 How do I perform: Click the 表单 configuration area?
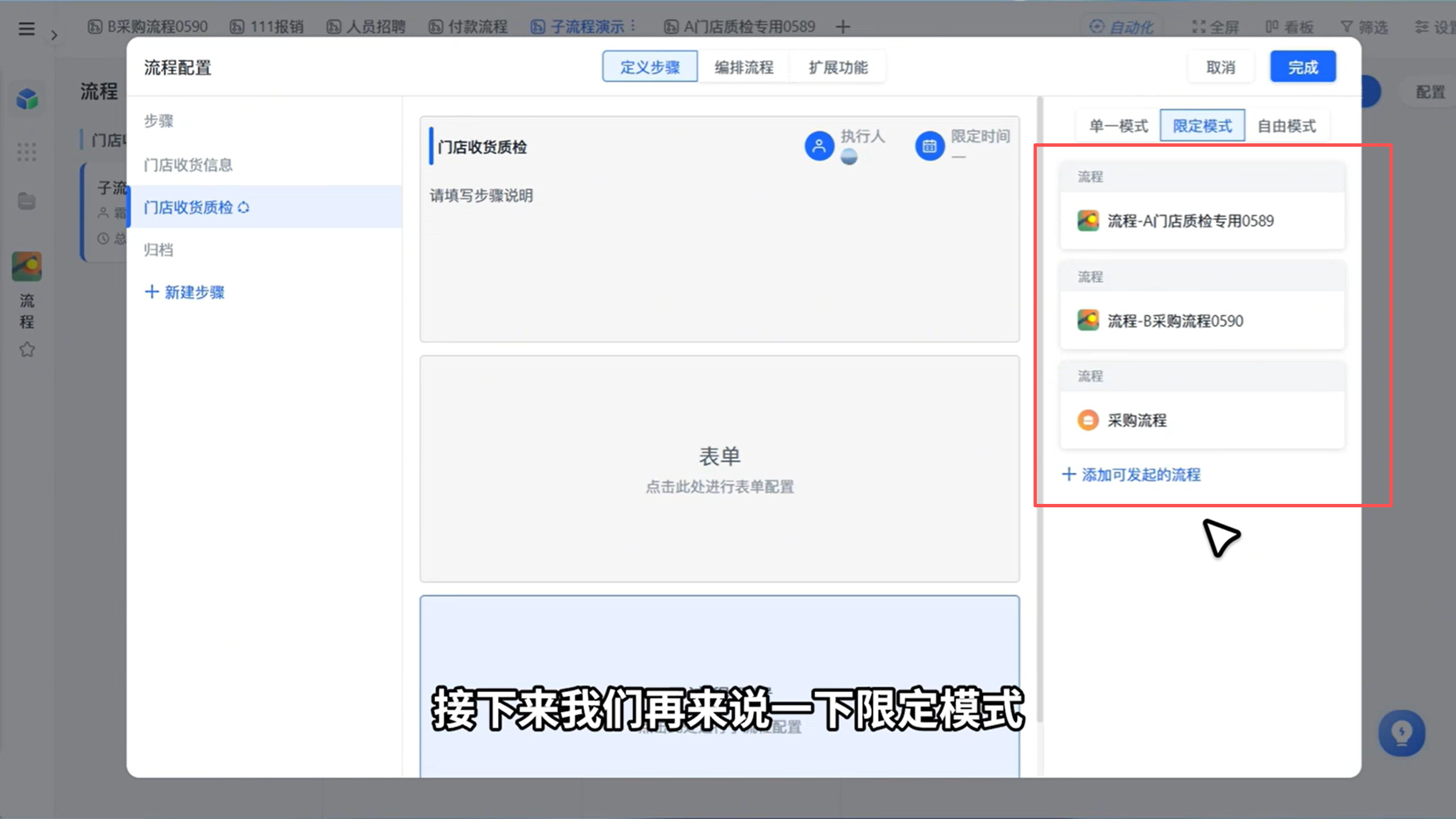tap(720, 469)
